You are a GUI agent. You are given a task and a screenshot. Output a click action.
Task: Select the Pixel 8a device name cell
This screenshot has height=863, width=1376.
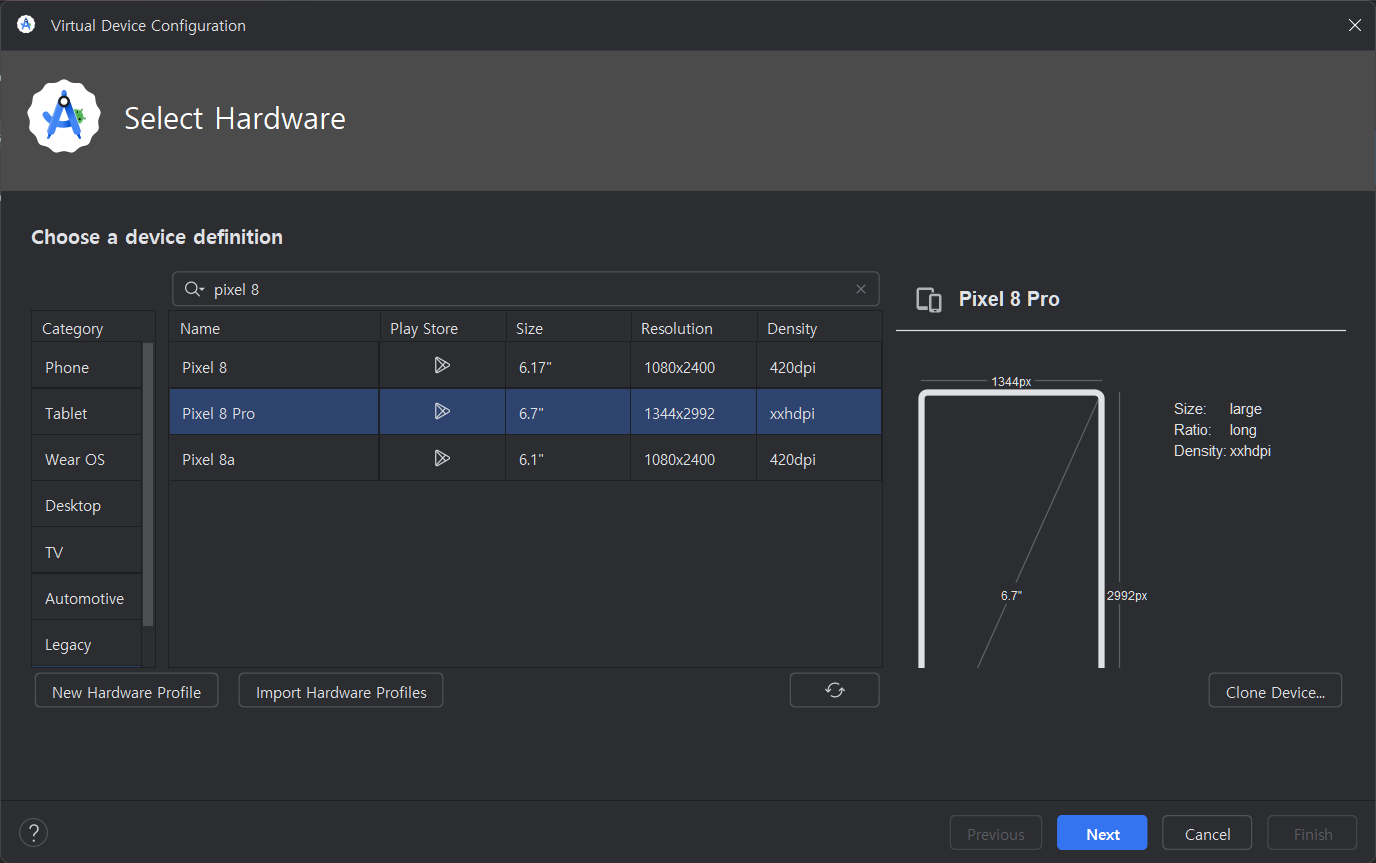click(x=274, y=459)
